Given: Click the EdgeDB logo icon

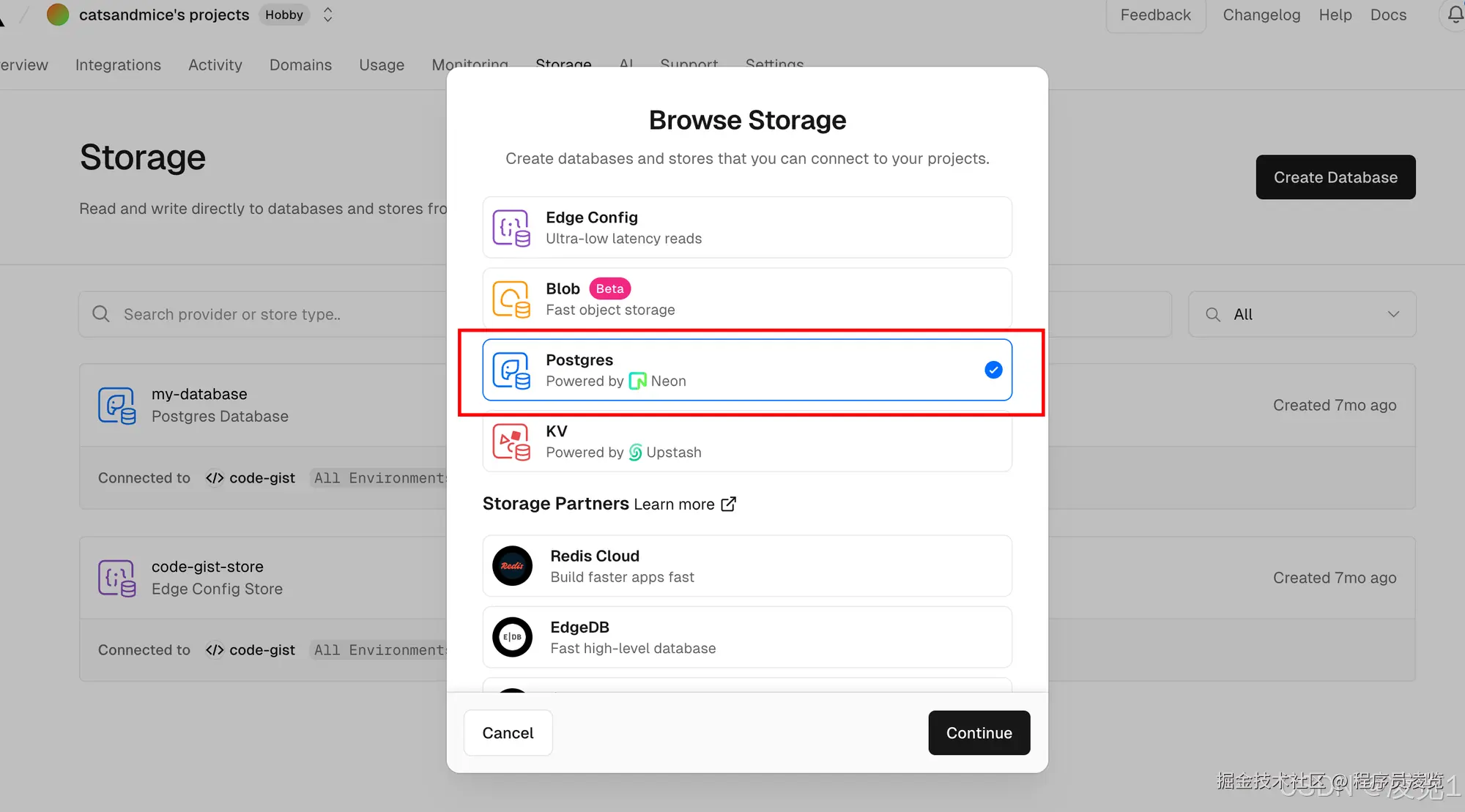Looking at the screenshot, I should pyautogui.click(x=512, y=637).
